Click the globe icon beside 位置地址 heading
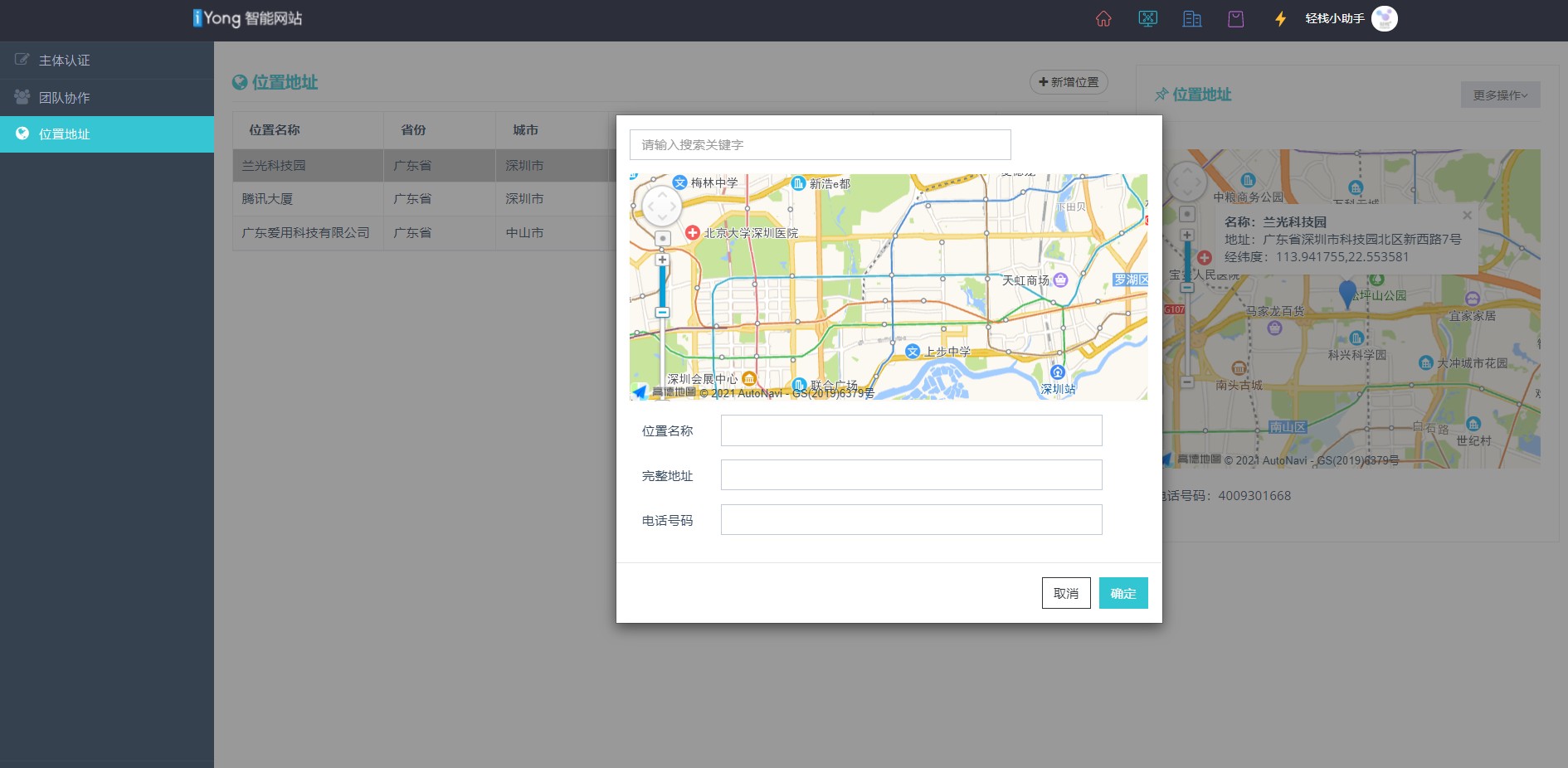Viewport: 1568px width, 768px height. [240, 82]
